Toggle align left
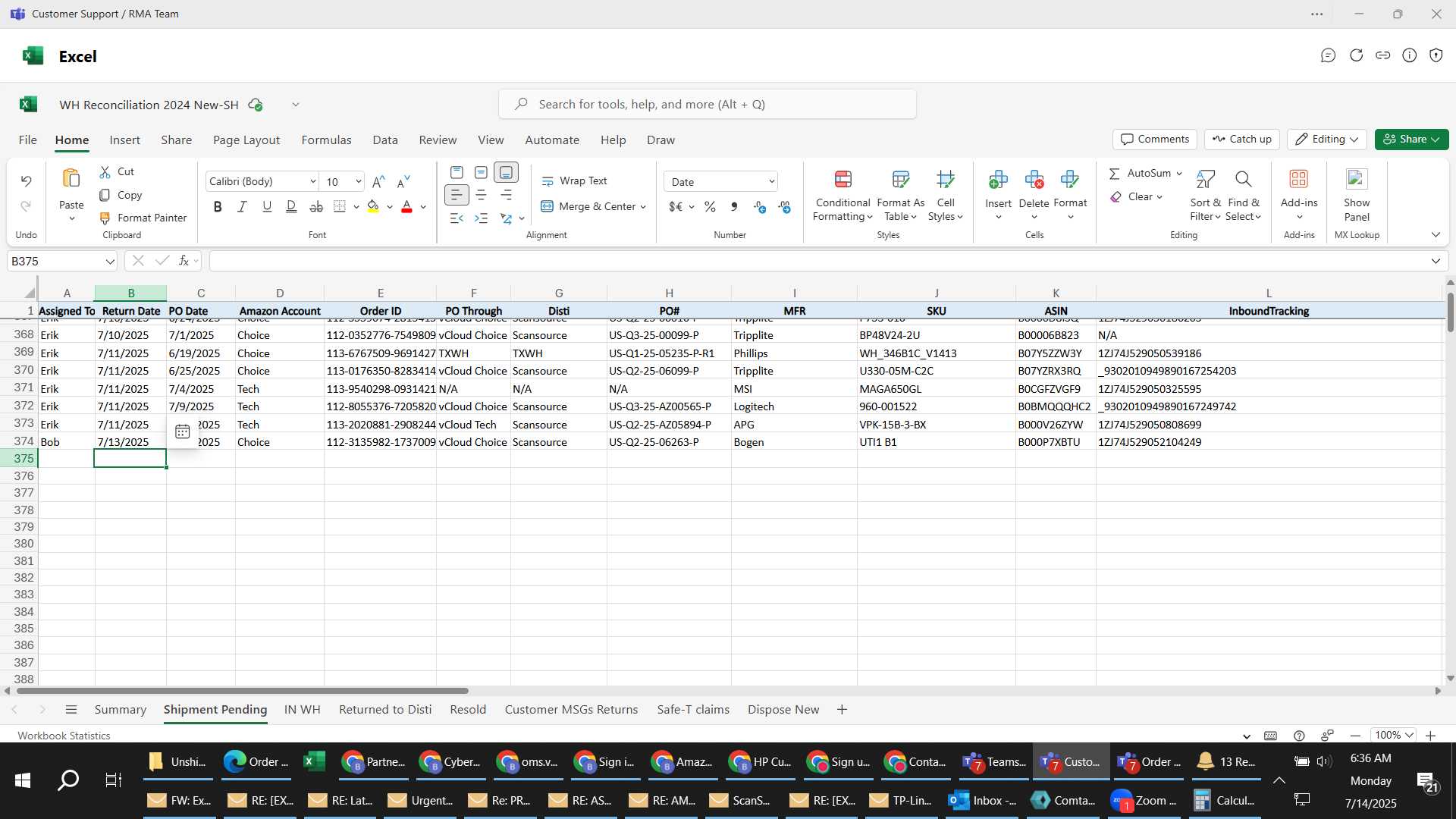The image size is (1456, 819). click(x=457, y=196)
